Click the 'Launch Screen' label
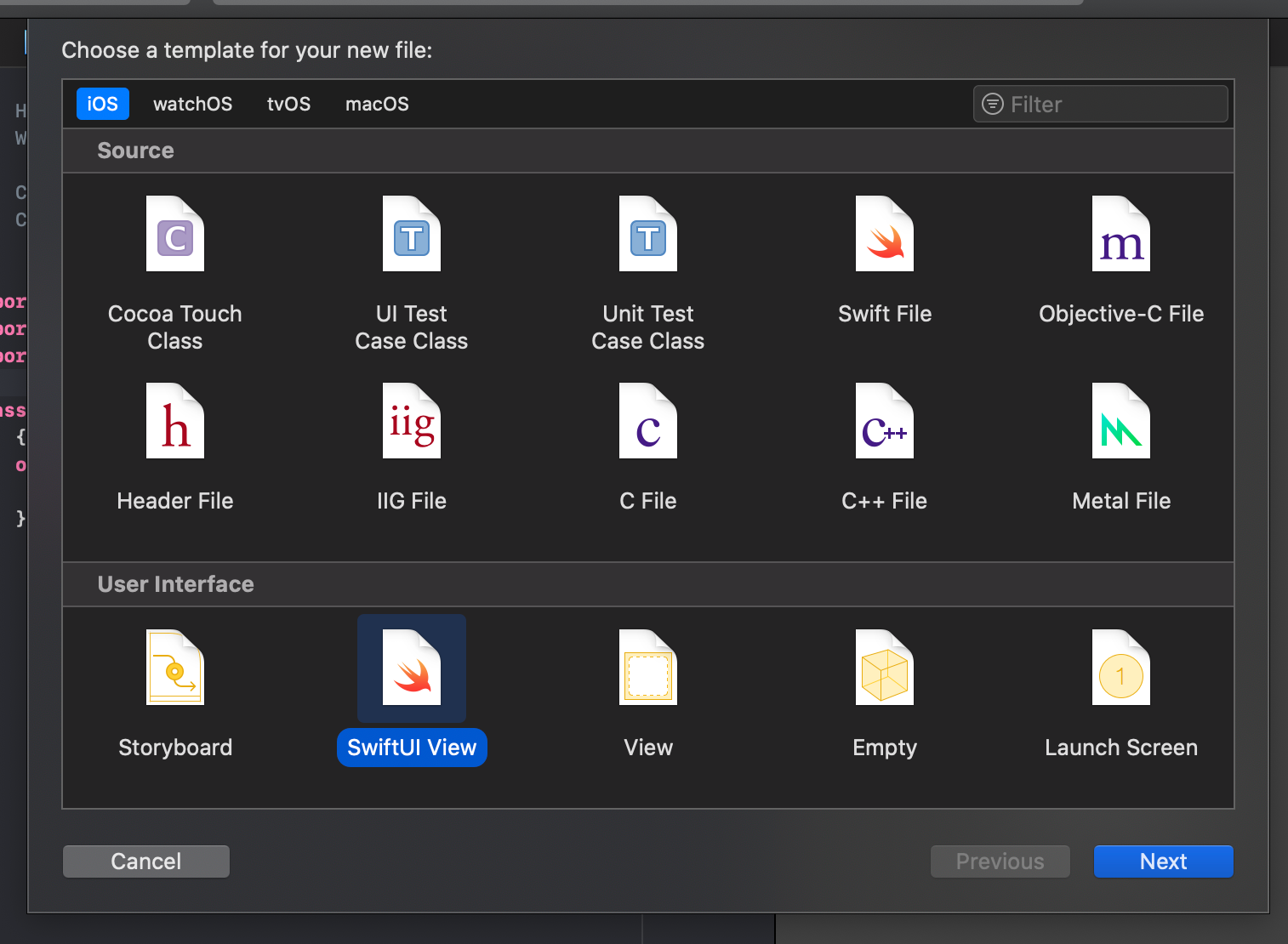1288x944 pixels. tap(1121, 748)
